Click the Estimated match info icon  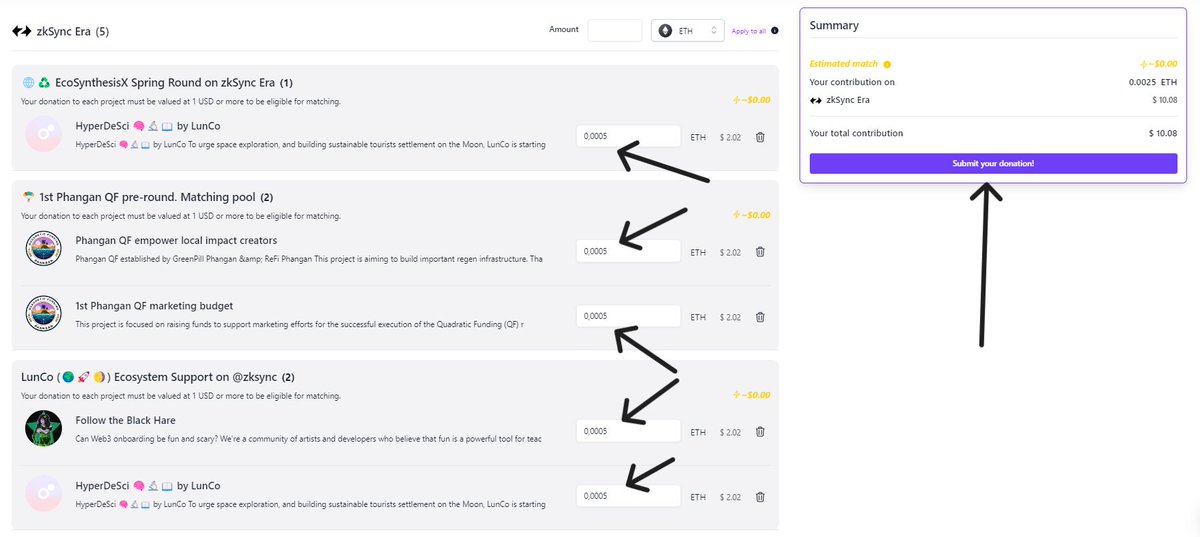tap(887, 64)
